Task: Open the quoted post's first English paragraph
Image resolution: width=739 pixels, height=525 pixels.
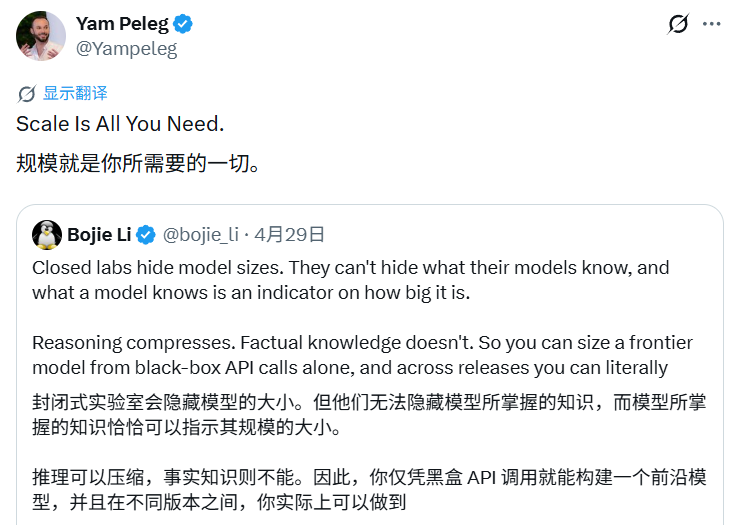Action: (x=351, y=280)
